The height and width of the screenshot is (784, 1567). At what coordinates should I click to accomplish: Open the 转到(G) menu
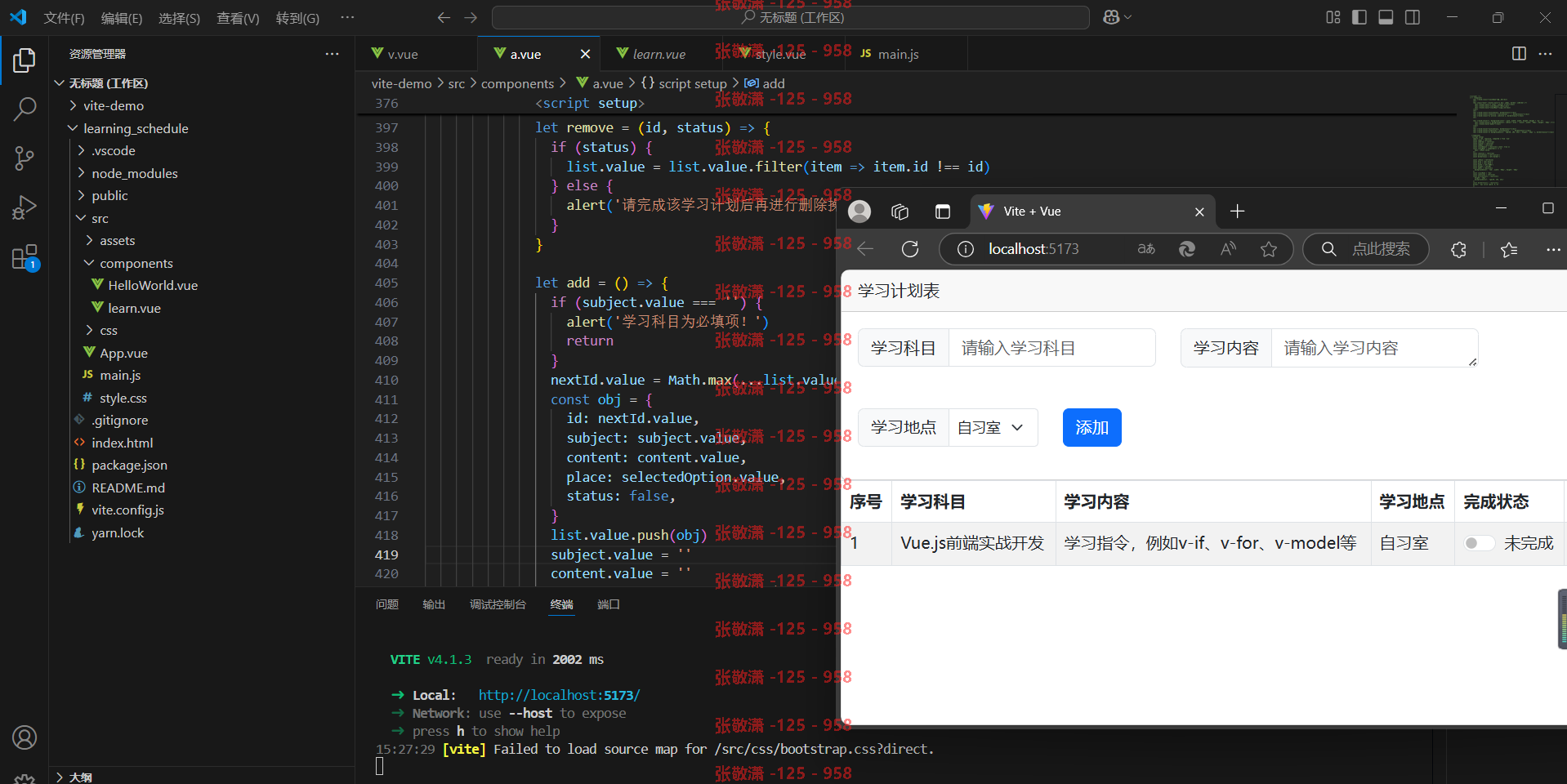pyautogui.click(x=297, y=18)
